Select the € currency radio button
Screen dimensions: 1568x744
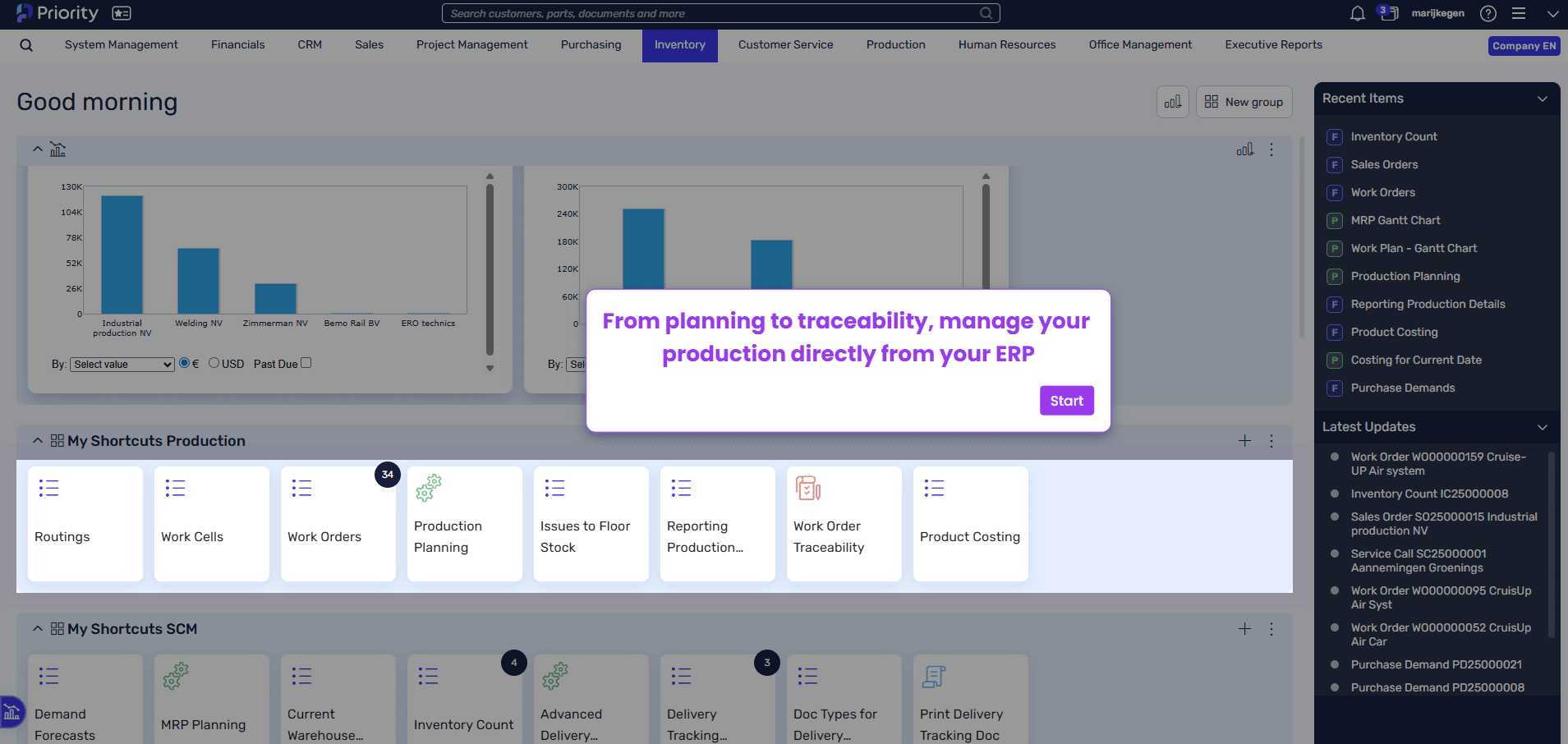pos(185,363)
